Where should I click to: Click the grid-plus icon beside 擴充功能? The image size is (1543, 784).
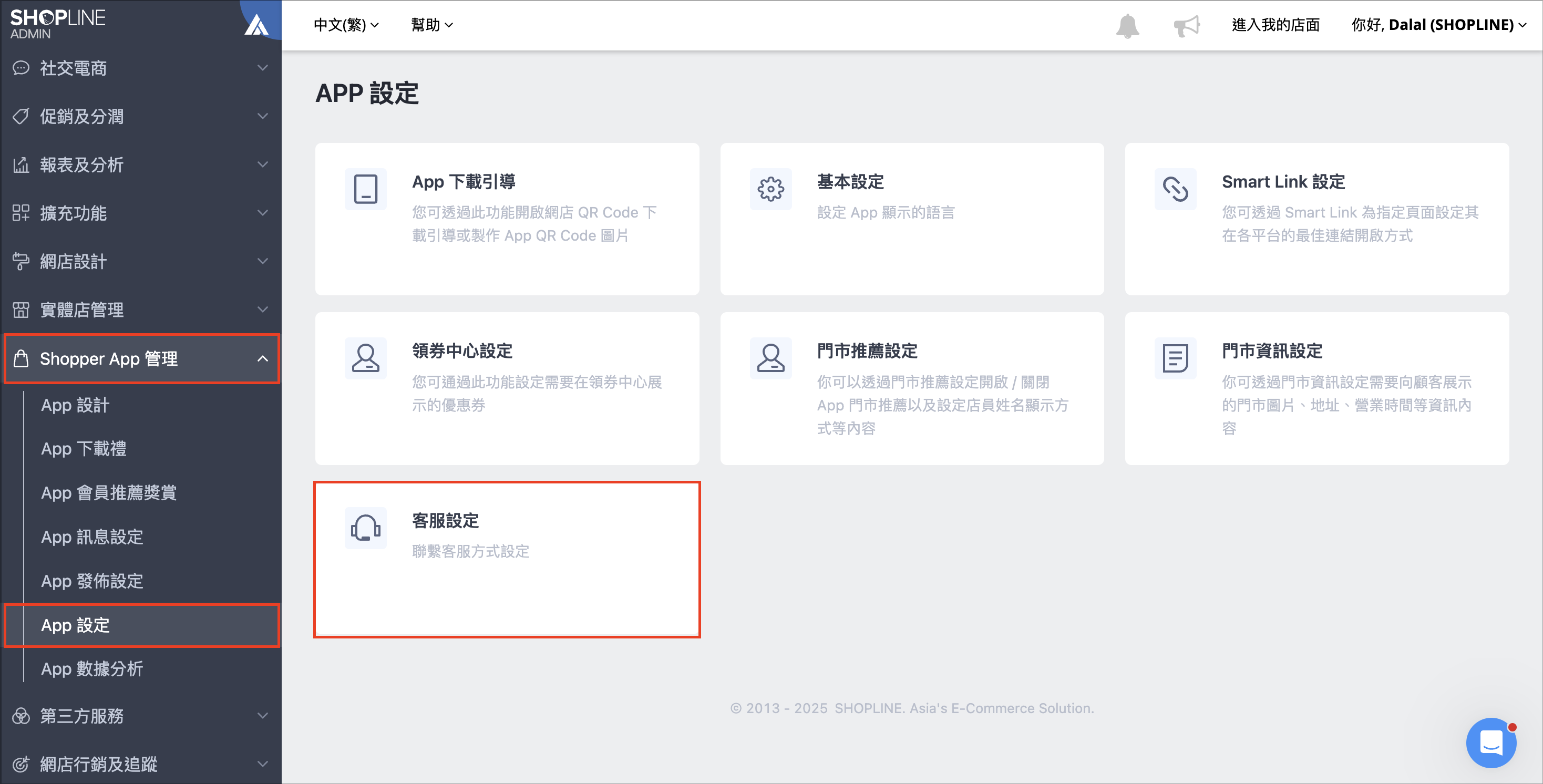click(21, 213)
